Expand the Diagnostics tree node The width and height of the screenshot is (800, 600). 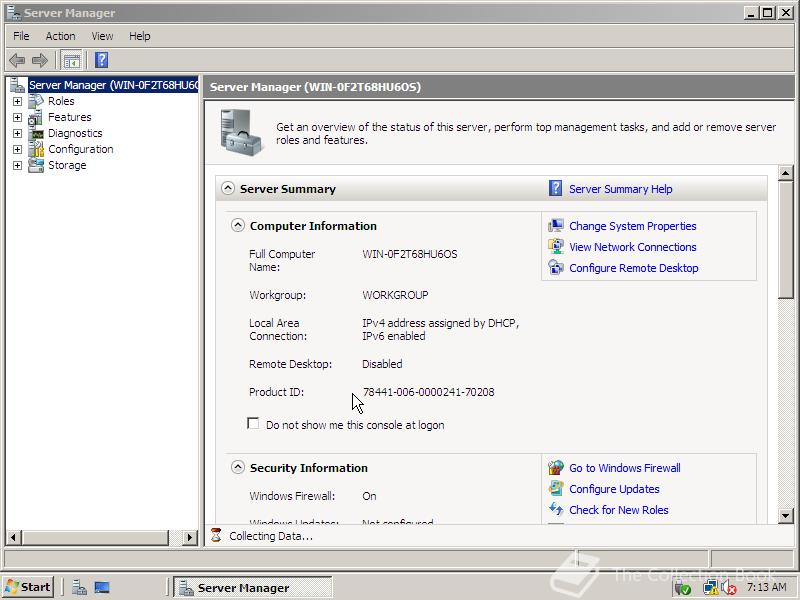tap(17, 134)
